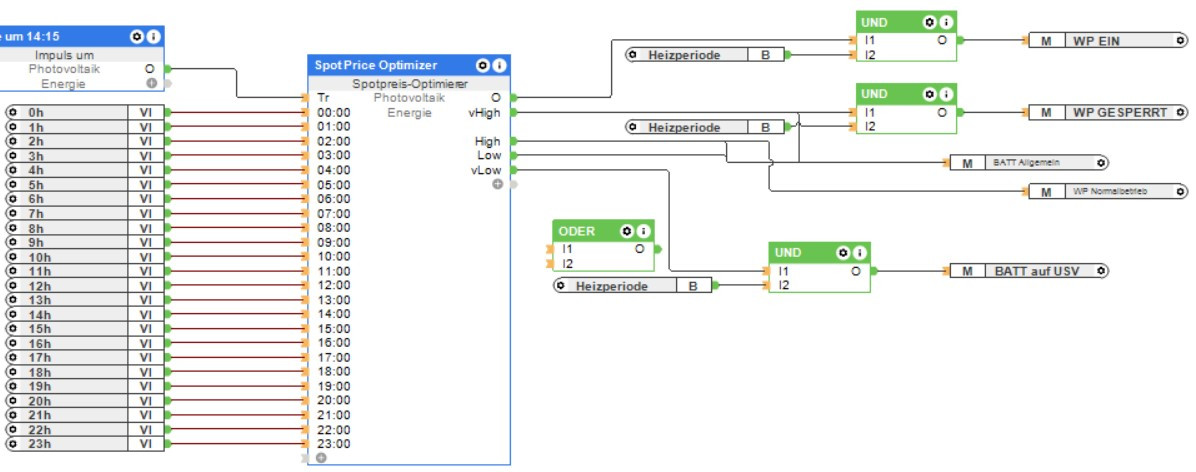Click the Photovoltaik label in the impulse block
1196x472 pixels.
pyautogui.click(x=64, y=69)
